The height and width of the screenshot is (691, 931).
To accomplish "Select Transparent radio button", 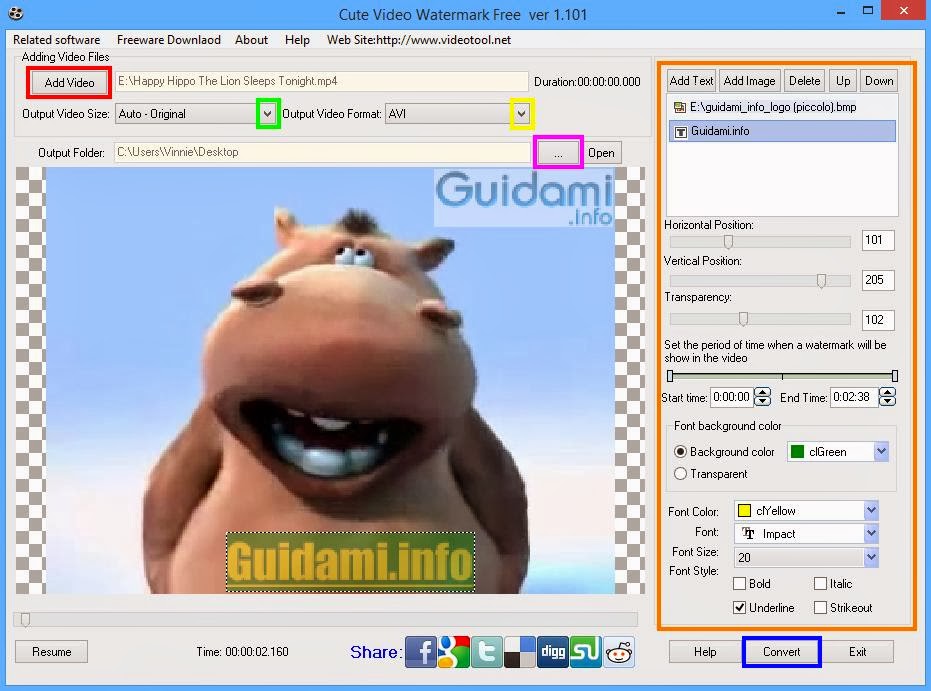I will click(x=680, y=474).
